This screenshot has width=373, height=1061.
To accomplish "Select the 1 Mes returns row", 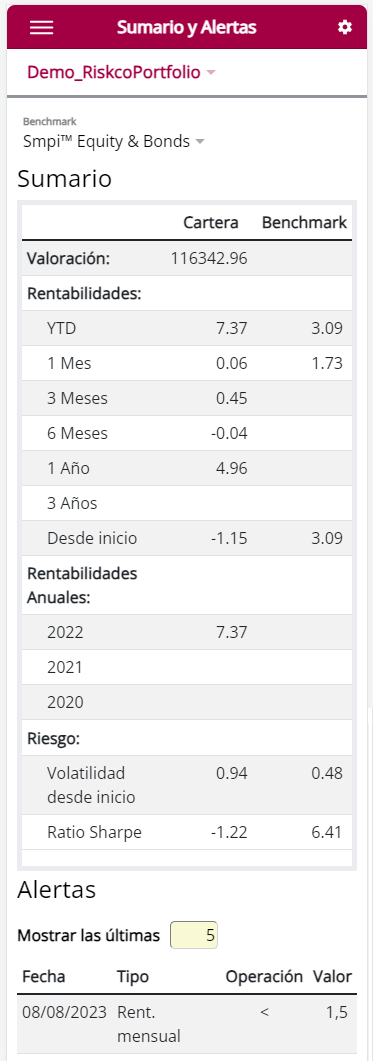I will point(187,363).
